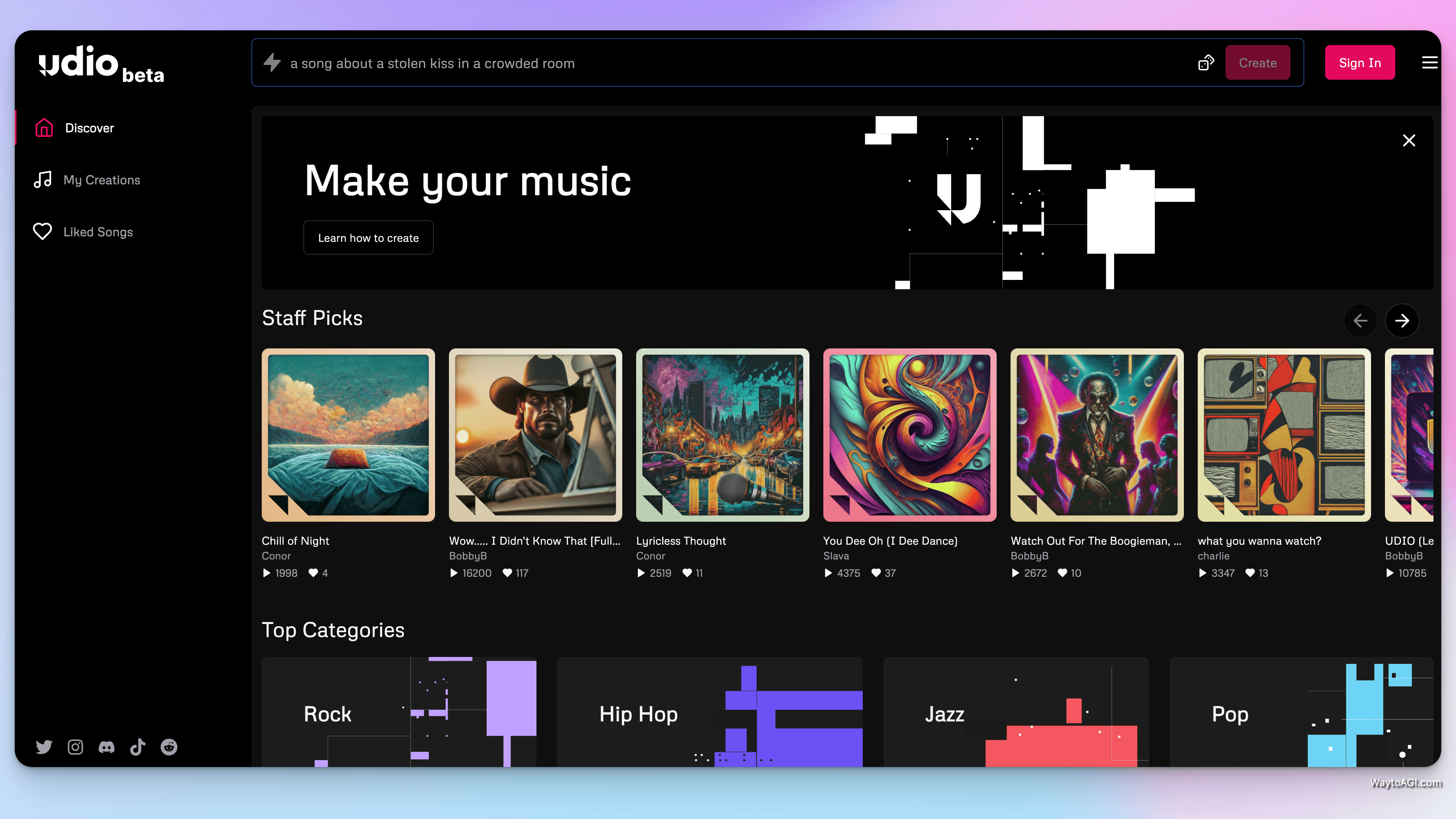Go to the Discover section
This screenshot has height=819, width=1456.
click(89, 128)
